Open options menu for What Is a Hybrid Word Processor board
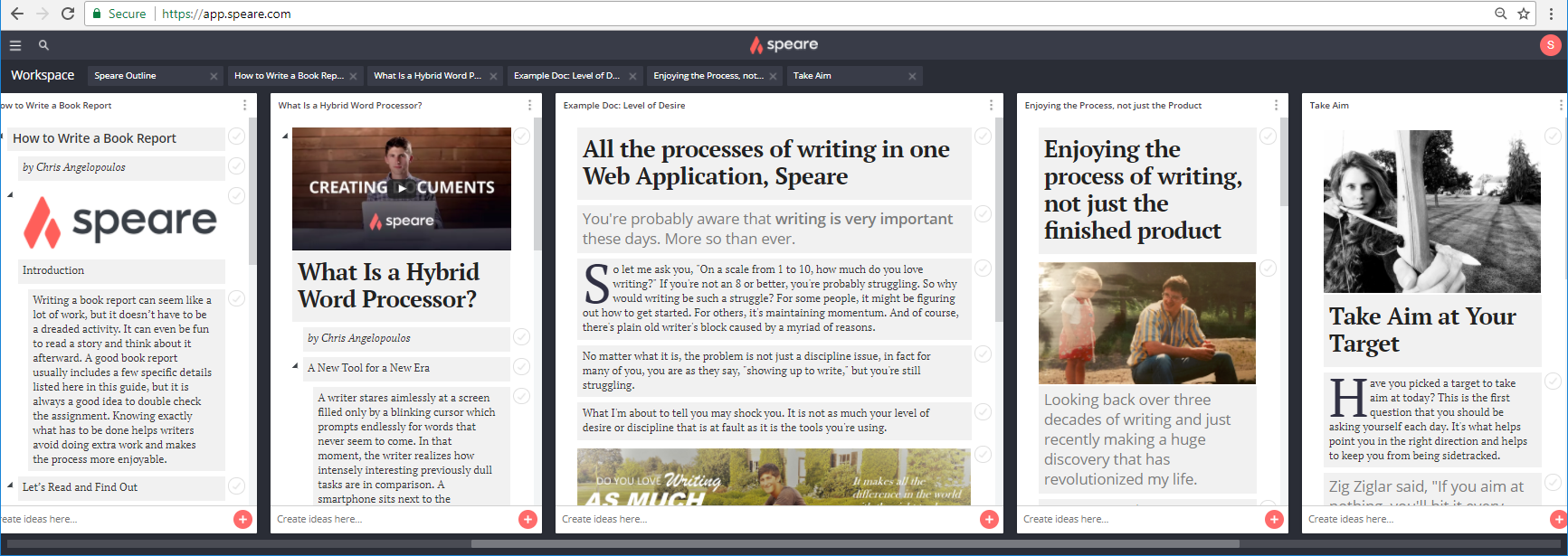The width and height of the screenshot is (1568, 556). click(x=529, y=106)
